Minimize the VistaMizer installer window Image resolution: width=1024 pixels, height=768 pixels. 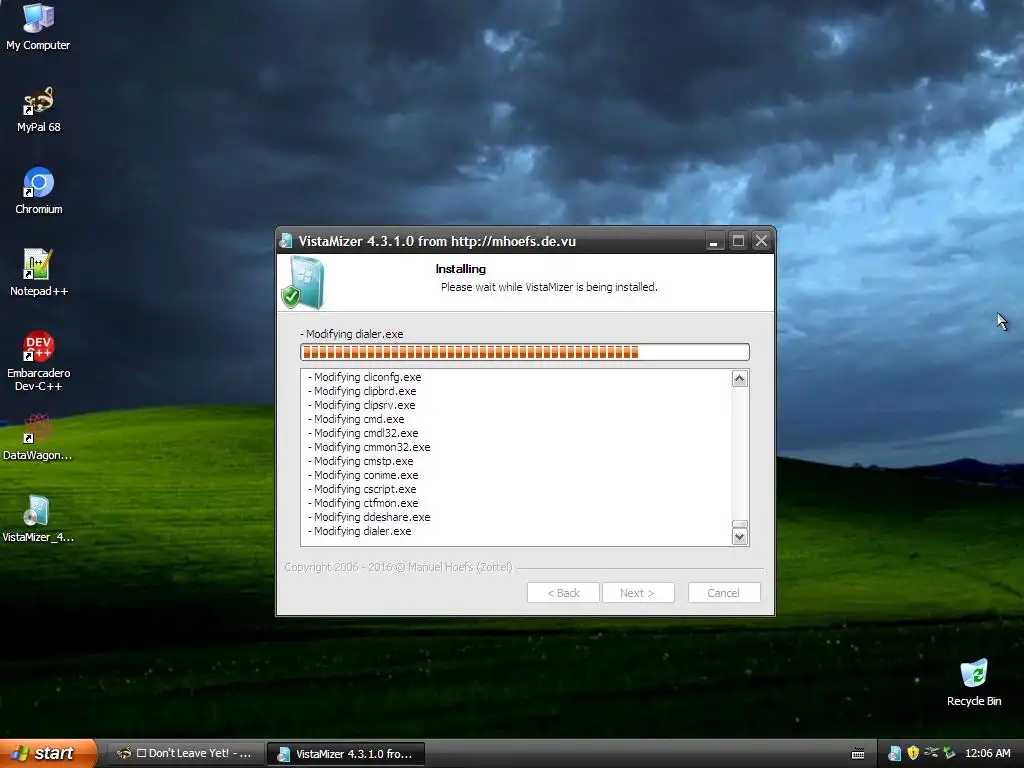point(714,241)
